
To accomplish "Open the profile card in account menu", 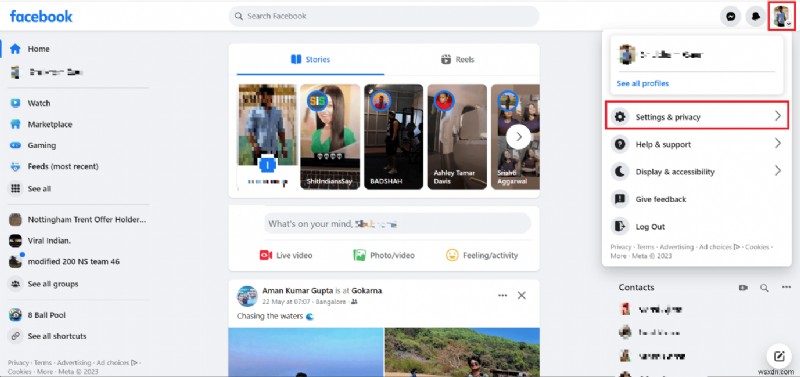I will tap(696, 55).
